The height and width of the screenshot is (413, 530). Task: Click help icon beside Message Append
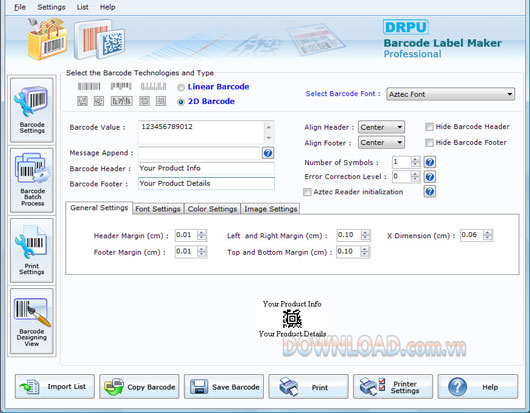(x=268, y=153)
